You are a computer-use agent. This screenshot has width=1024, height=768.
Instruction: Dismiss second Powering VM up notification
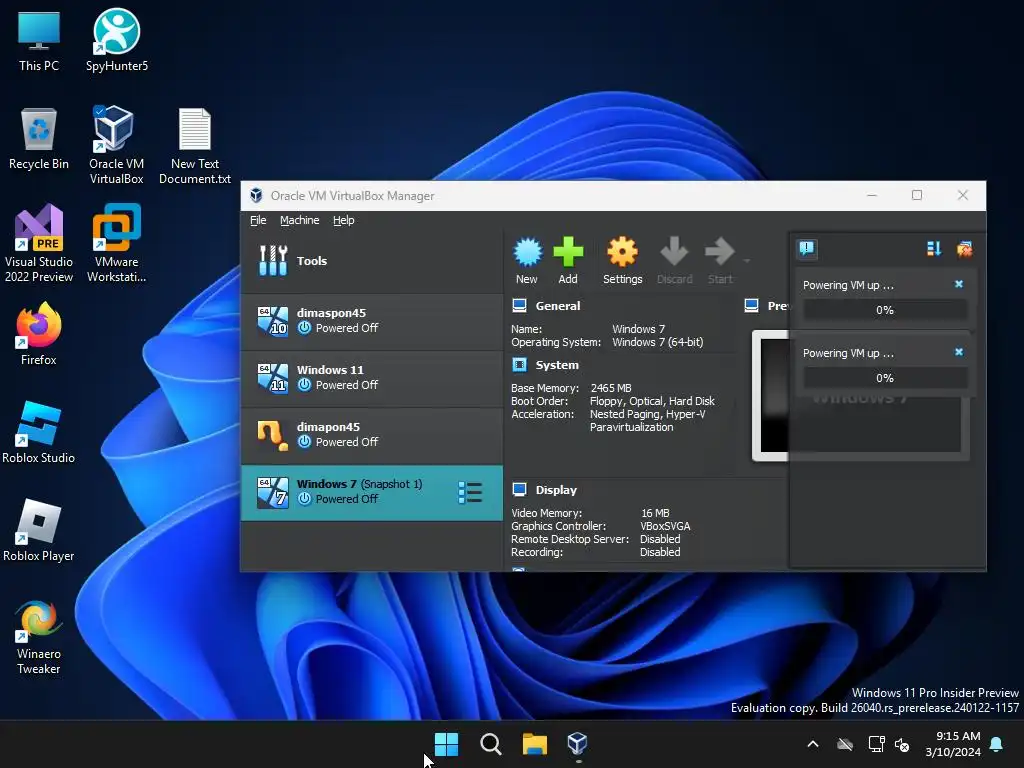[x=959, y=352]
